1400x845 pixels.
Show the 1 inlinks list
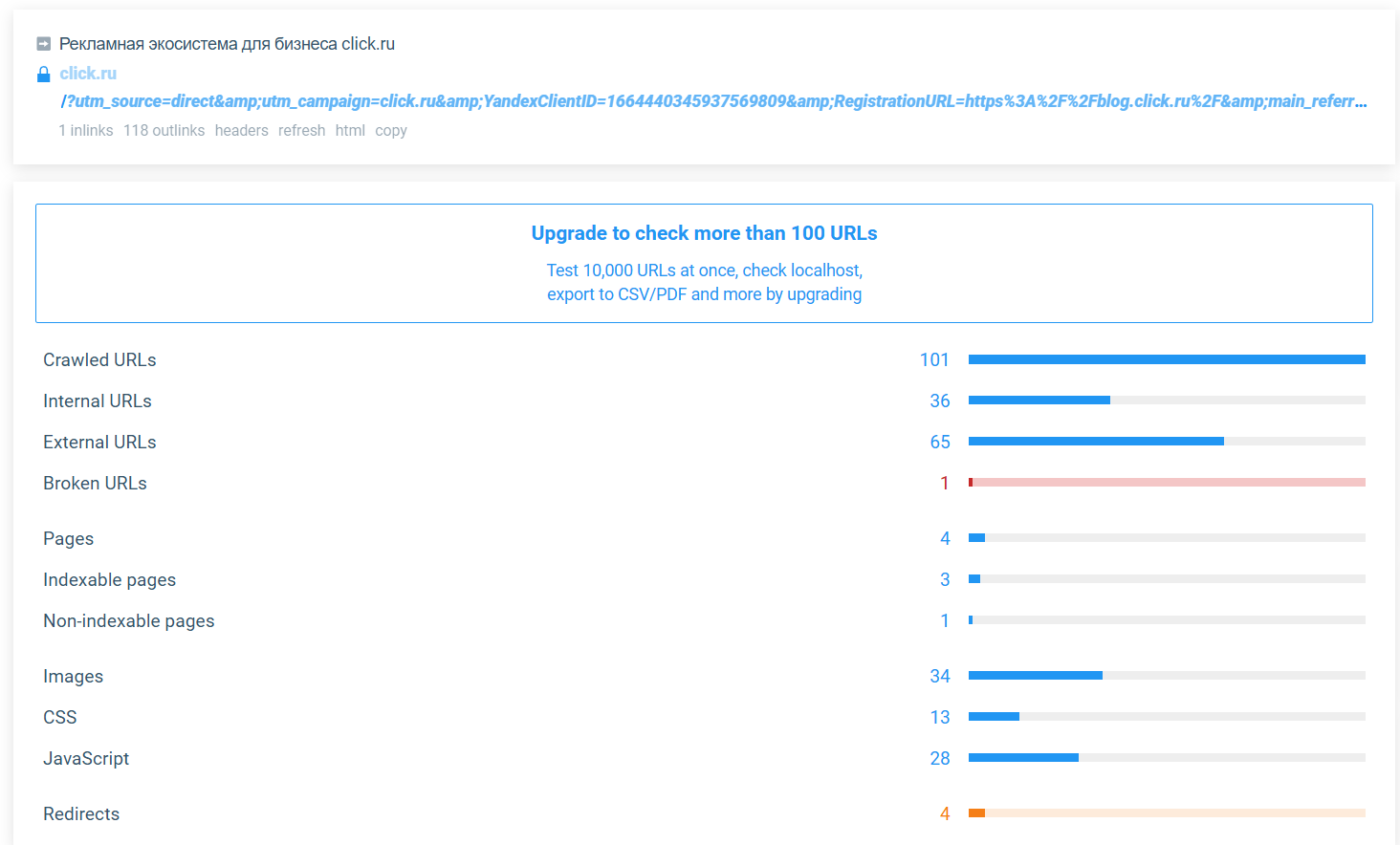click(x=86, y=131)
